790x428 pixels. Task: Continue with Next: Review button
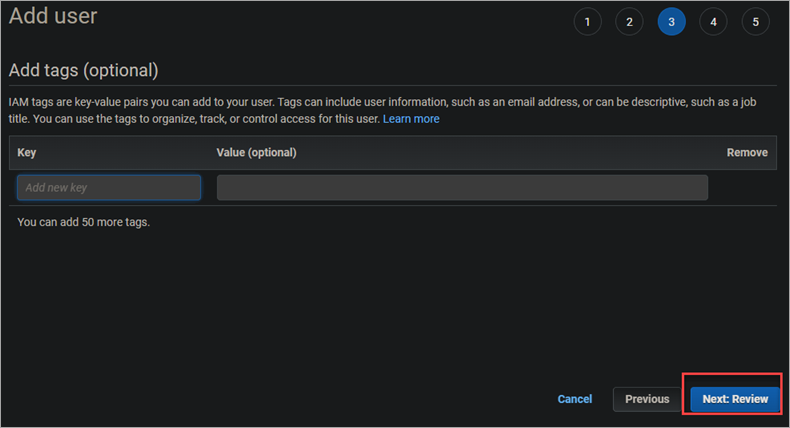[x=735, y=399]
